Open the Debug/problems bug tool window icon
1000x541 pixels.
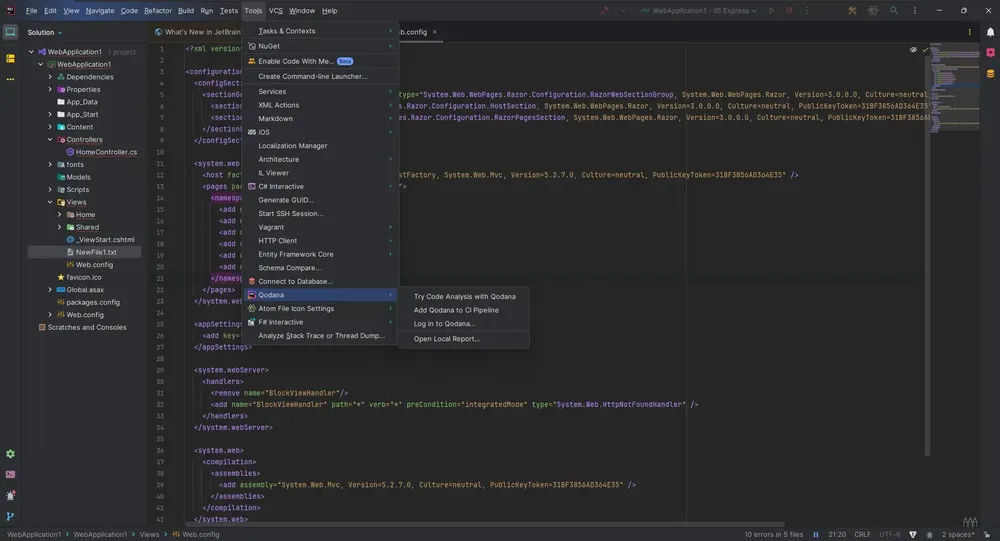pos(10,495)
